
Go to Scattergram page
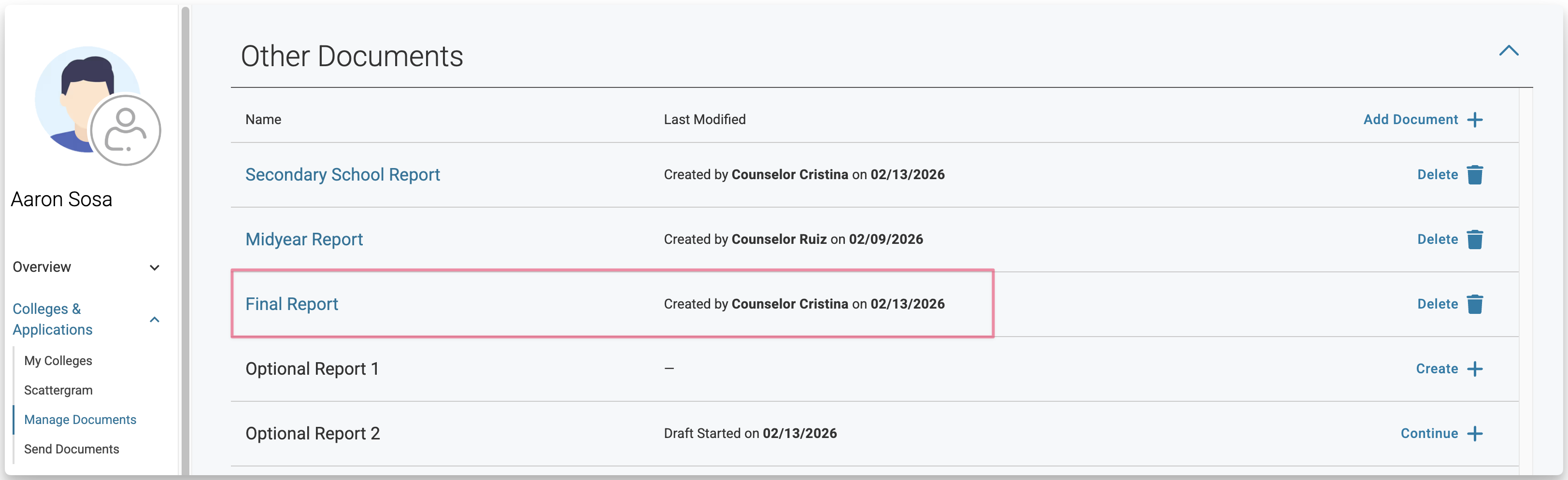click(x=58, y=391)
